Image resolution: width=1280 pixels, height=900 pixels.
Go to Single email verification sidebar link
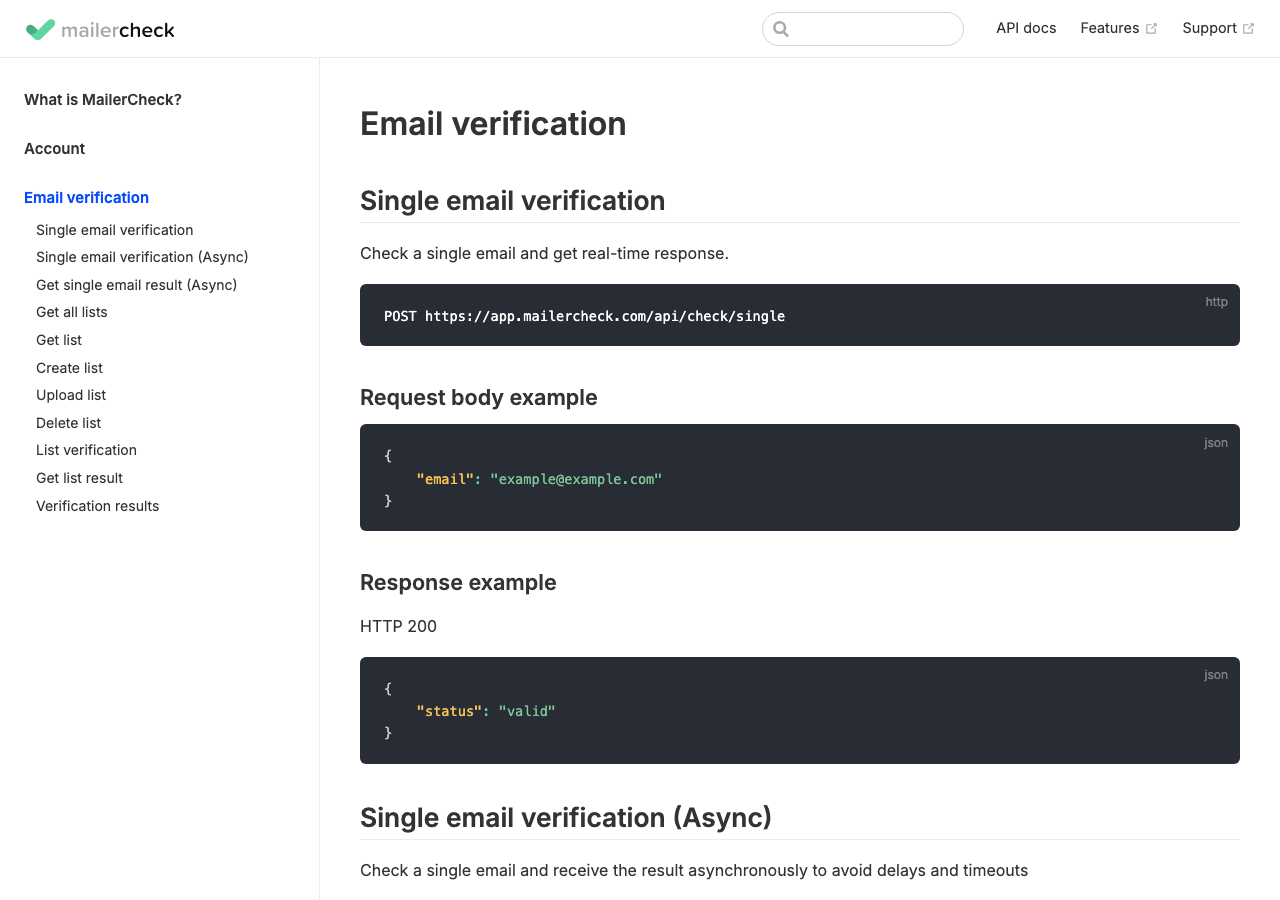pyautogui.click(x=115, y=230)
